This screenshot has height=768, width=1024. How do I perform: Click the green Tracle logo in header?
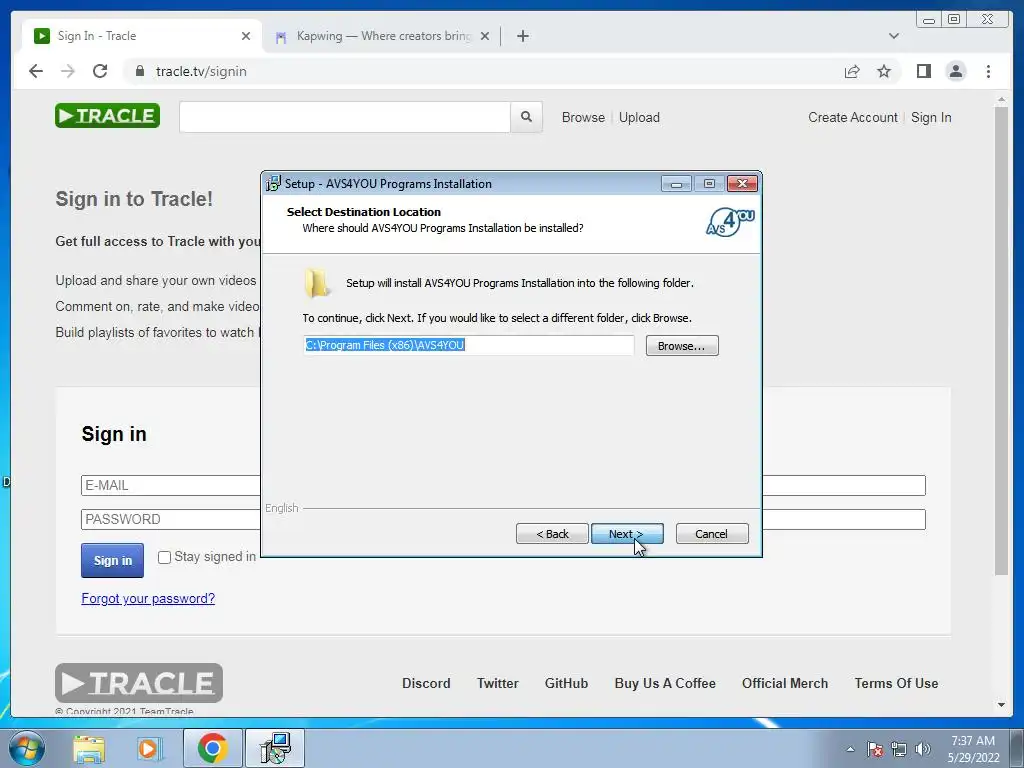(107, 116)
